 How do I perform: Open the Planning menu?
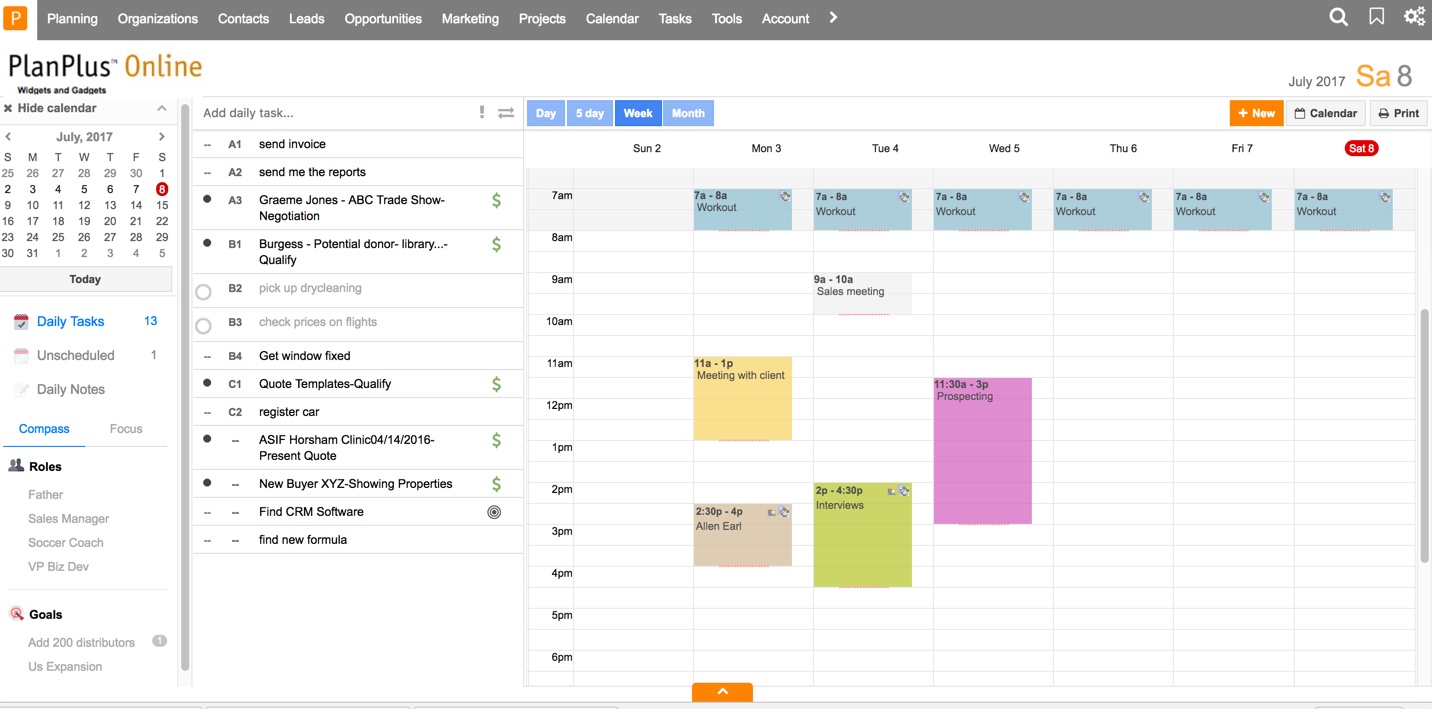coord(72,18)
